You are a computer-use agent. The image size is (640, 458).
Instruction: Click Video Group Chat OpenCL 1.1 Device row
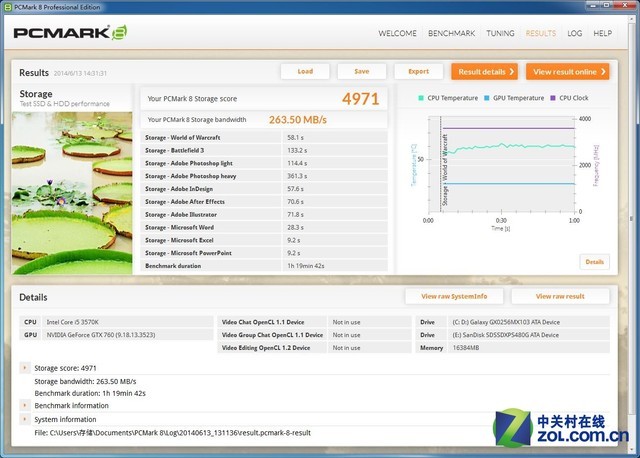pyautogui.click(x=314, y=335)
